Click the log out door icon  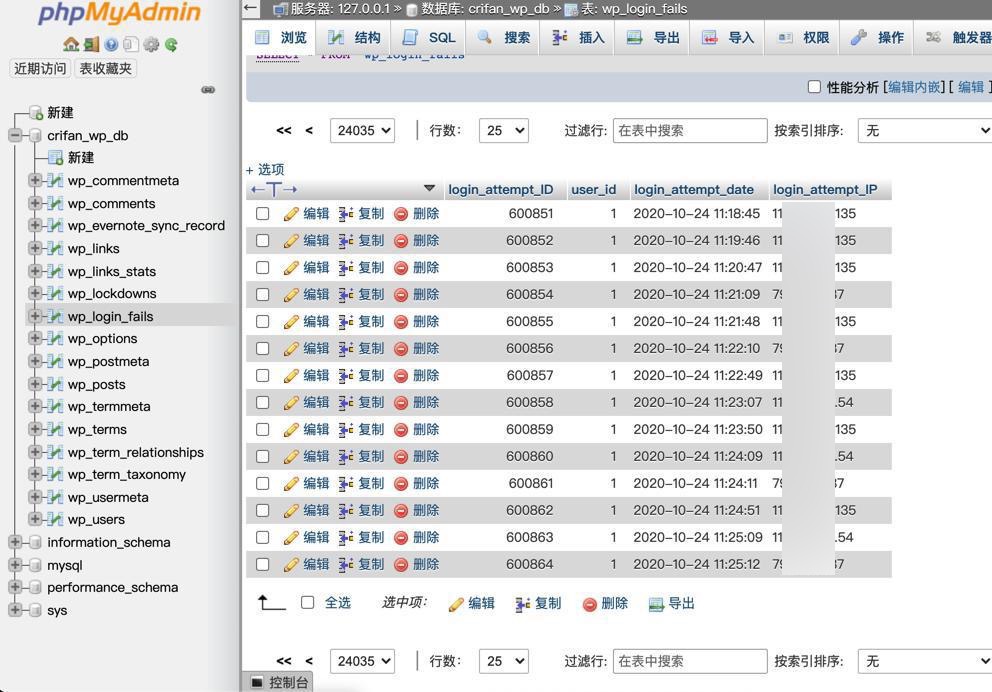[92, 44]
